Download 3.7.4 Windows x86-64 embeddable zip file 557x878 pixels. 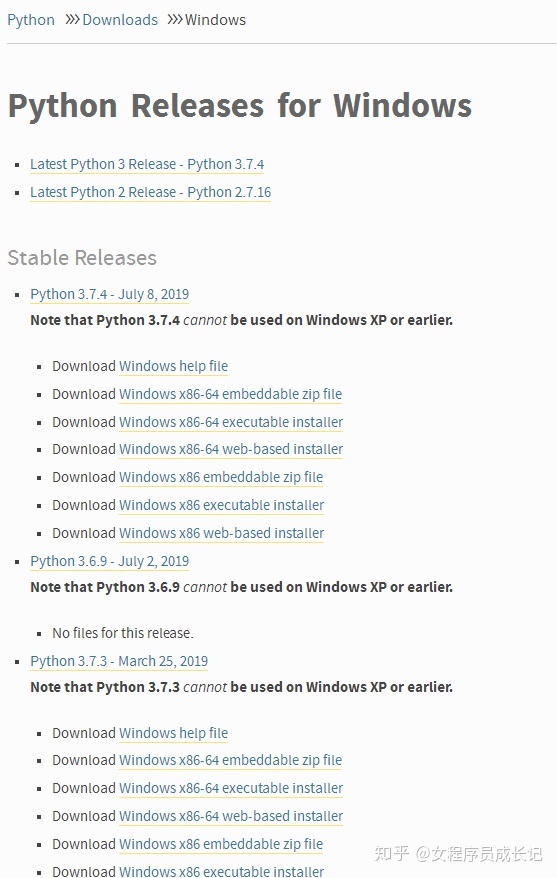click(x=230, y=394)
